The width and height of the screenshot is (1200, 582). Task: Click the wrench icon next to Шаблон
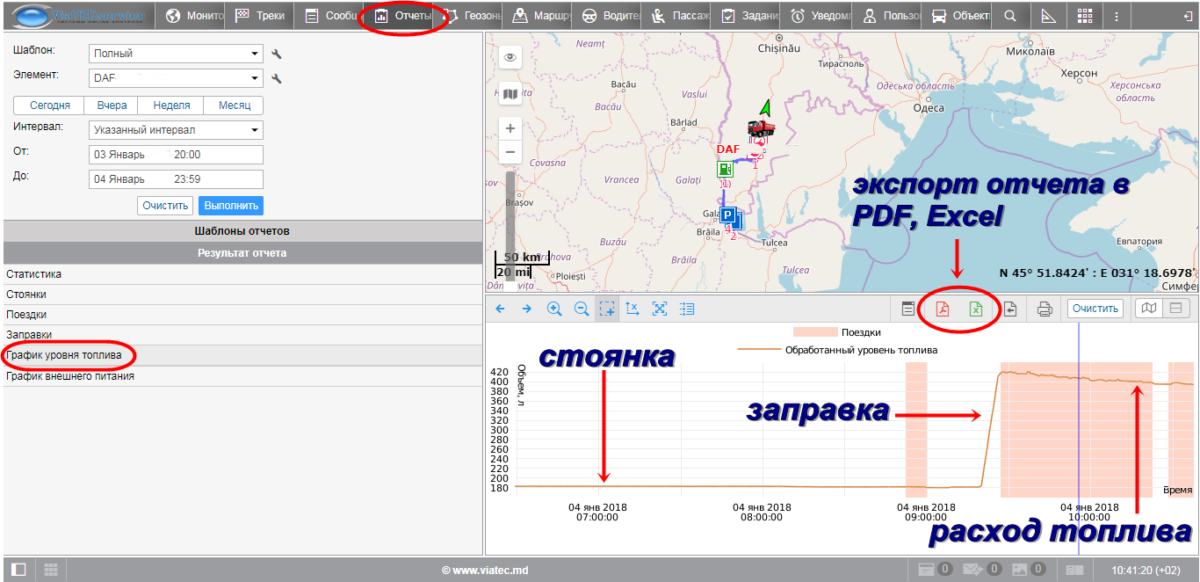click(x=277, y=53)
